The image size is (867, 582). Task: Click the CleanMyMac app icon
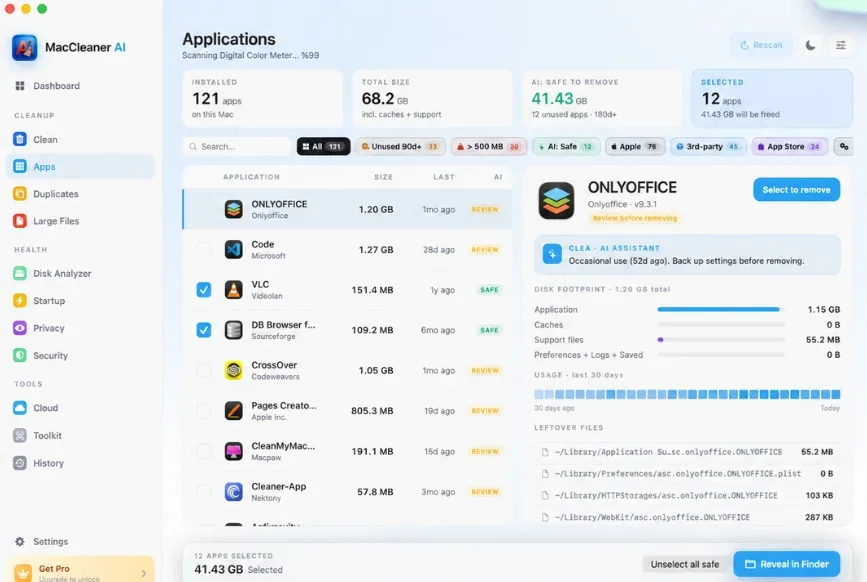point(233,451)
